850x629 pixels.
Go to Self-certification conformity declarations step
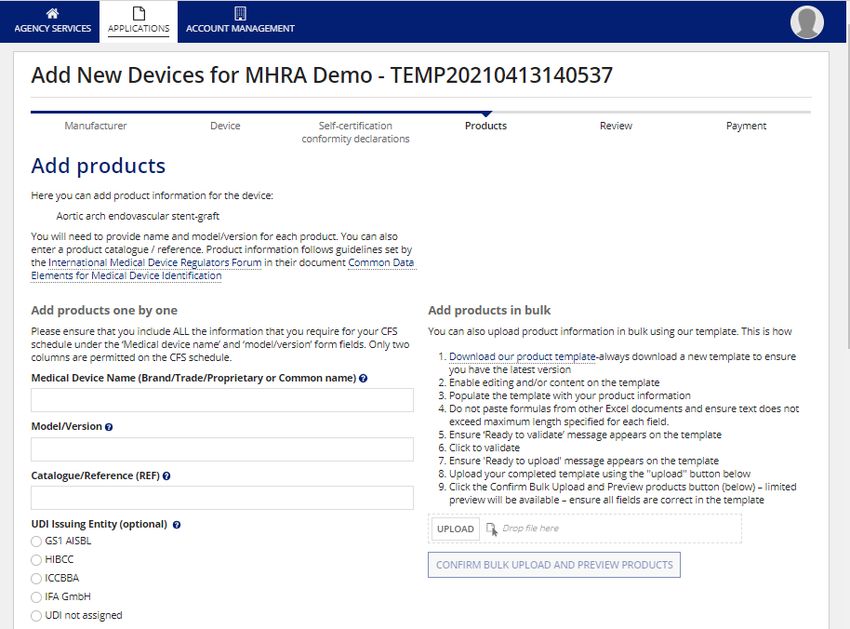click(x=356, y=132)
